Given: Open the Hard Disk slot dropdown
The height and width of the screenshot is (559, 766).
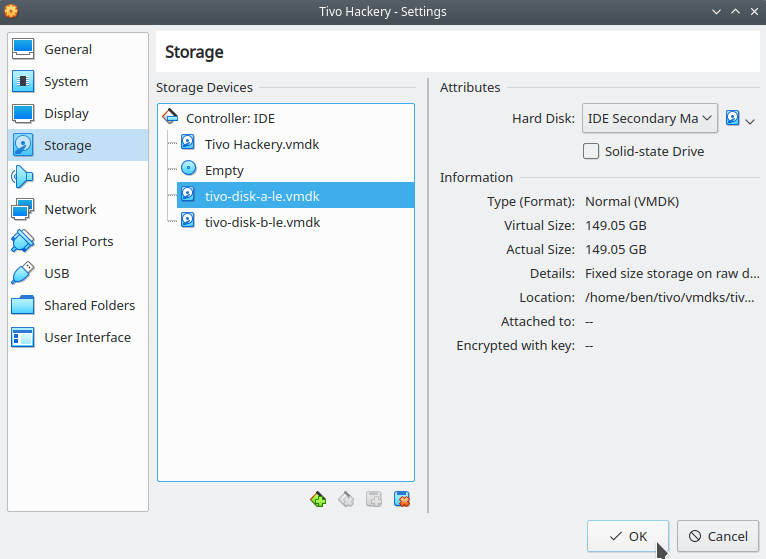Looking at the screenshot, I should point(649,118).
